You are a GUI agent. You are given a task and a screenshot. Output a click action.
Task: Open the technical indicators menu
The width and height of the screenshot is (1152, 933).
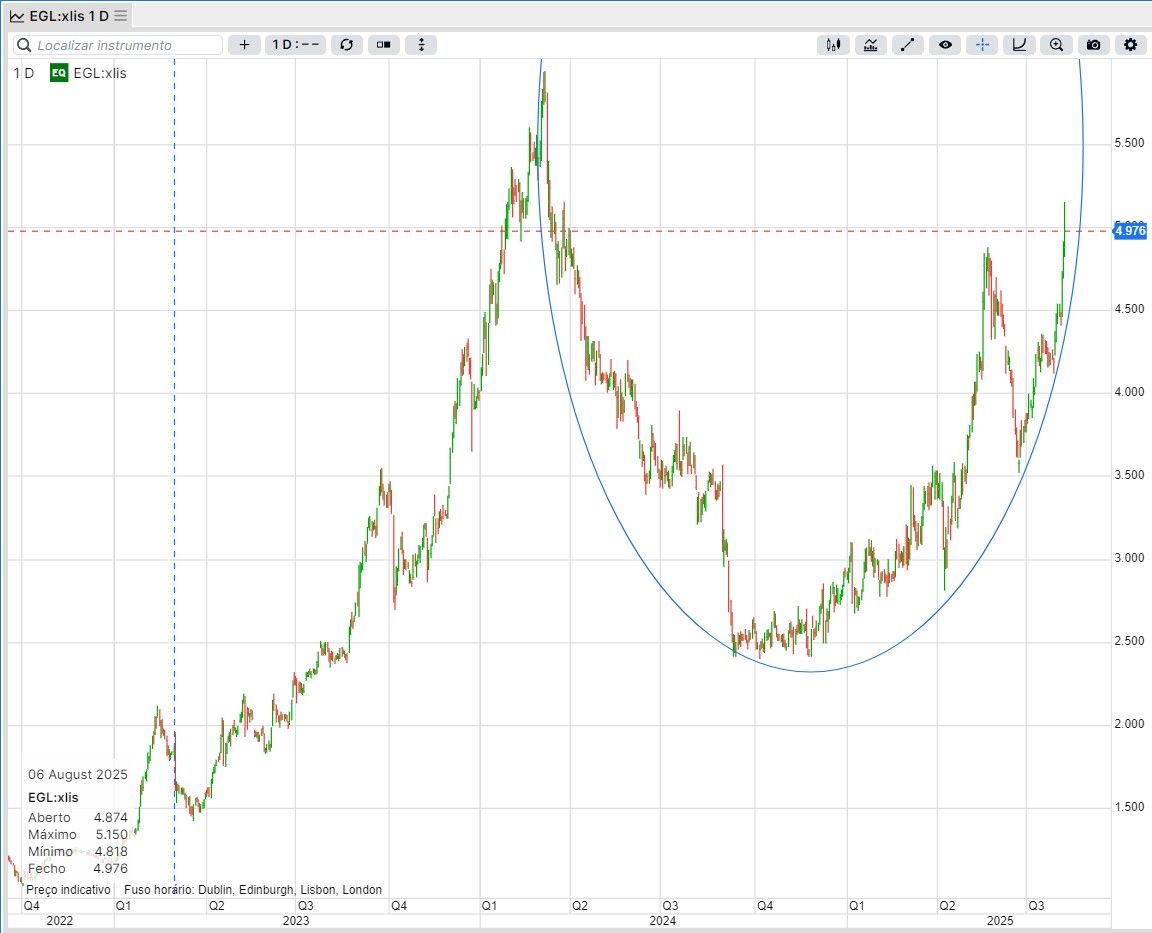pyautogui.click(x=870, y=45)
